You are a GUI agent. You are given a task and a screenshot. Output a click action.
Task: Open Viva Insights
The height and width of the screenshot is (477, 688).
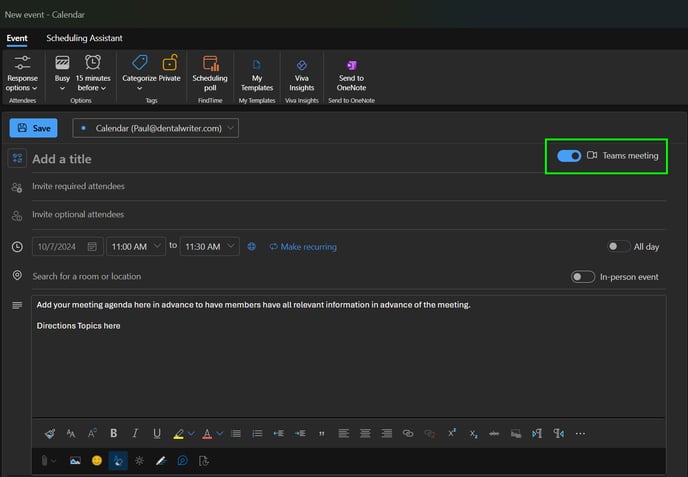pos(301,75)
